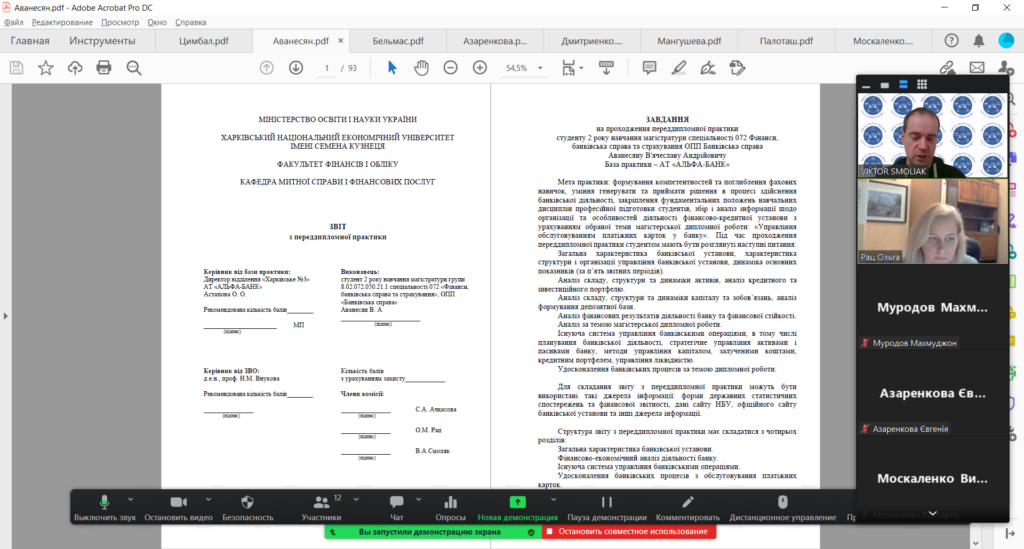Viewport: 1024px width, 549px height.
Task: Open Zoom chat
Action: click(396, 508)
